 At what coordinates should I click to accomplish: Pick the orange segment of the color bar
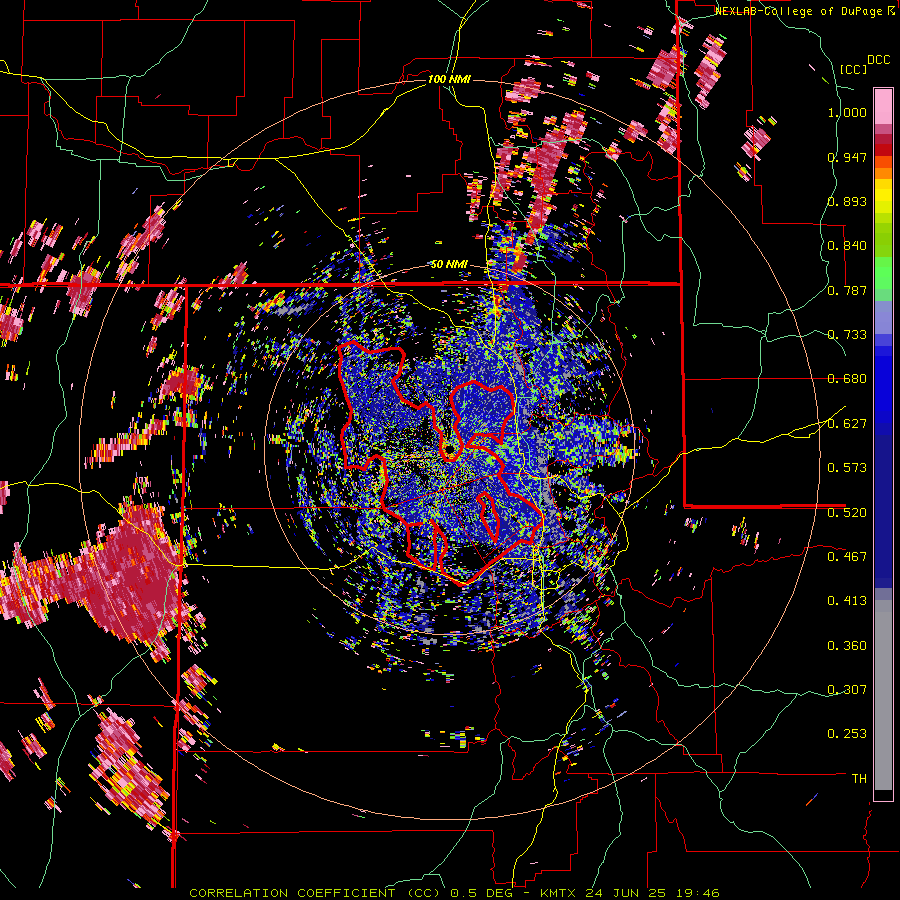tap(883, 173)
